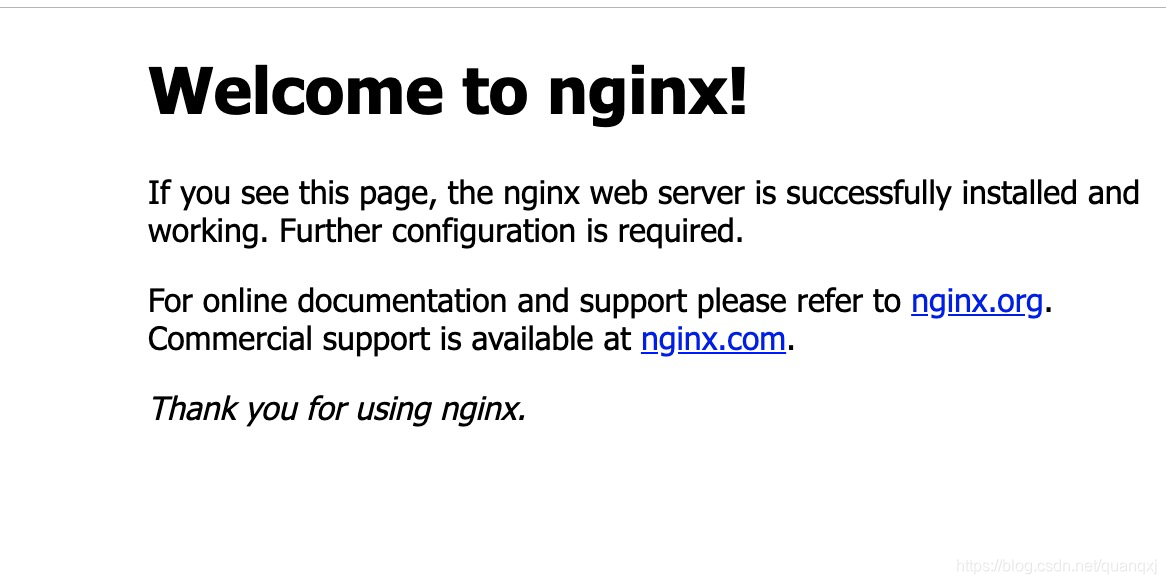The width and height of the screenshot is (1166, 584).
Task: Click the words "nginx web server" in the paragraph
Action: click(623, 194)
